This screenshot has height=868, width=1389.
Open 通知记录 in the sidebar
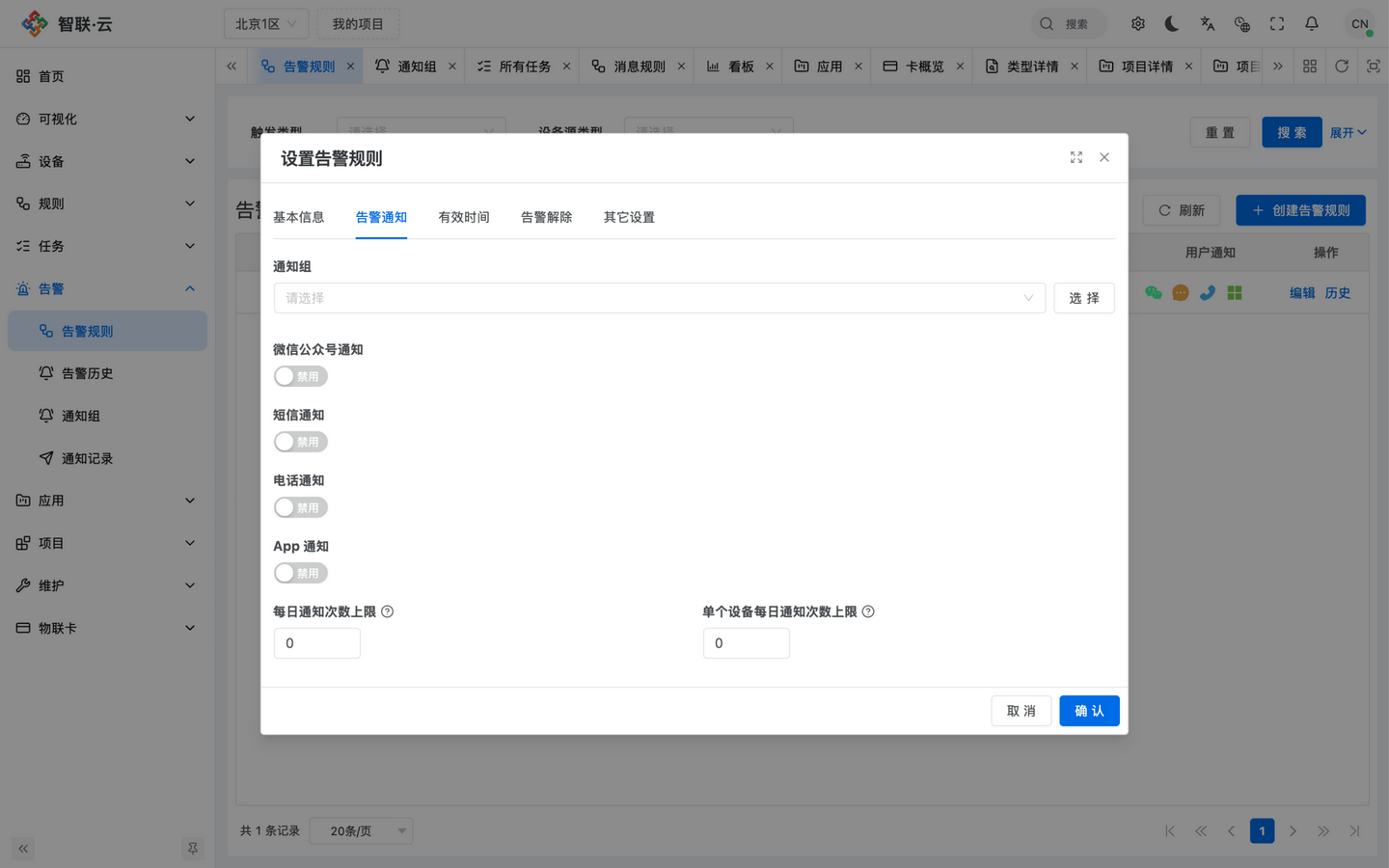108,458
